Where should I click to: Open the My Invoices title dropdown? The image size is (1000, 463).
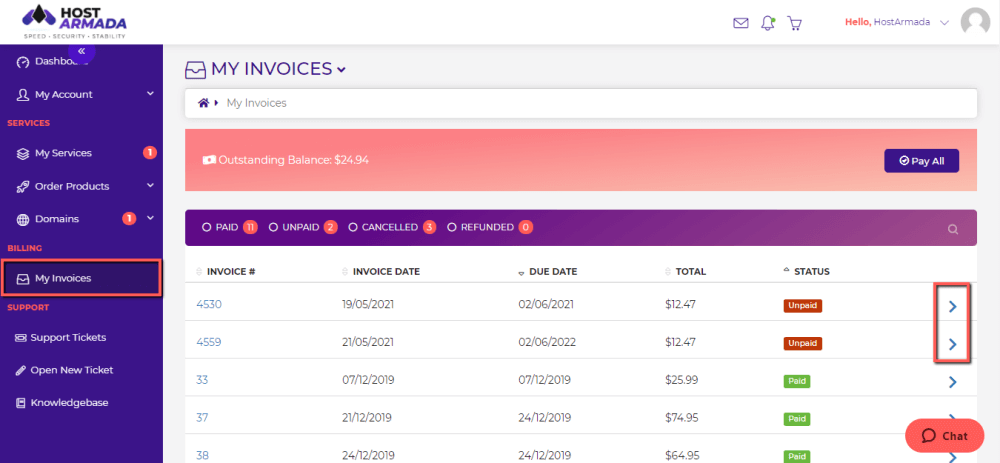click(342, 70)
